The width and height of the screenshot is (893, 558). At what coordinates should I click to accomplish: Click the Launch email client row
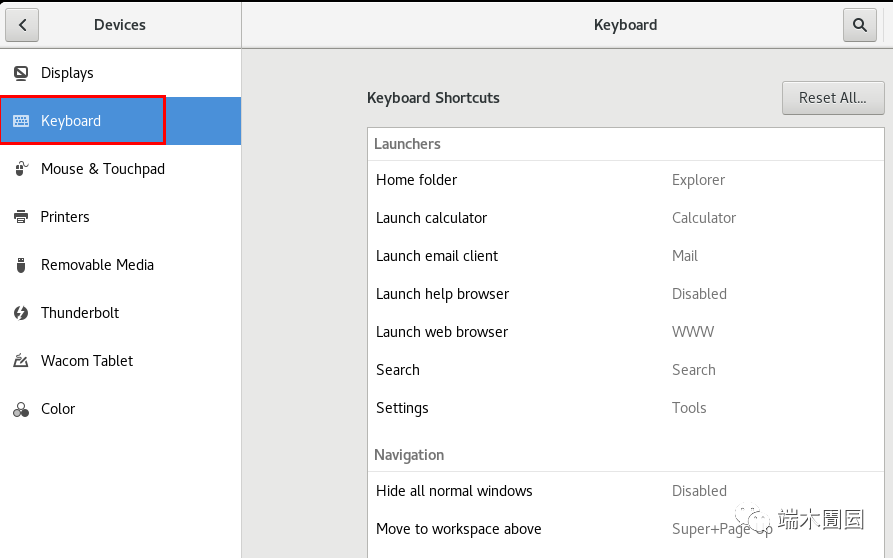(625, 256)
